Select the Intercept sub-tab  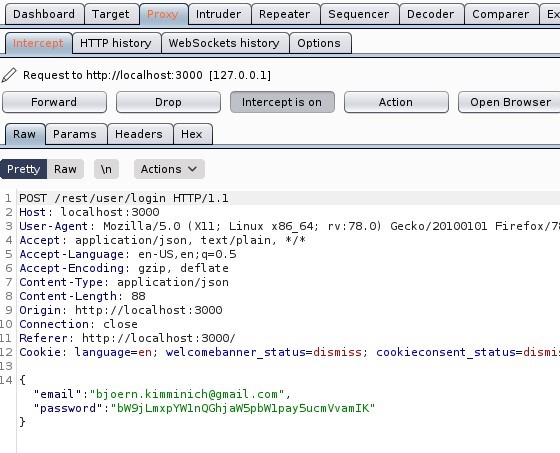point(39,43)
